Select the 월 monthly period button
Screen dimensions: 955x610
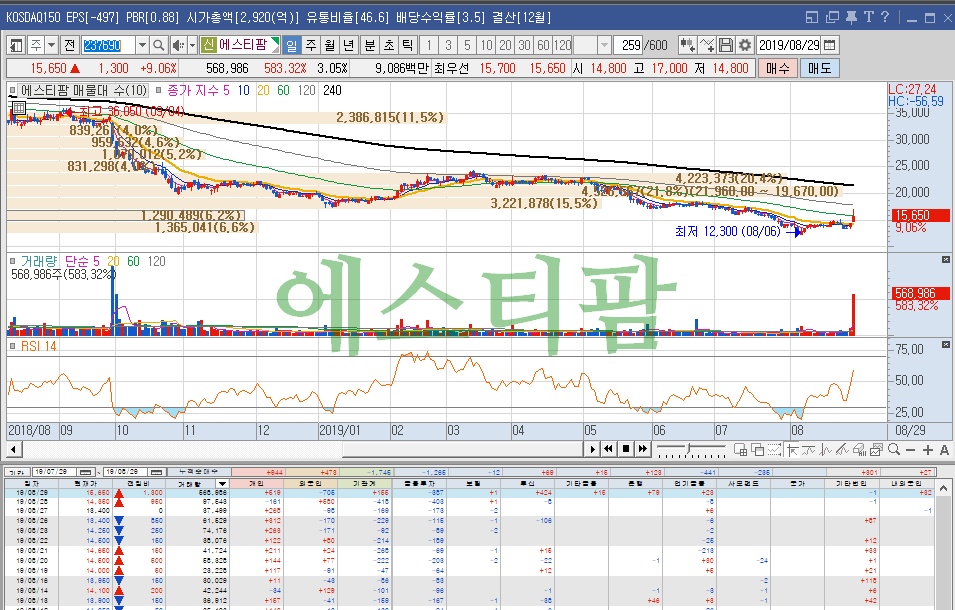329,45
